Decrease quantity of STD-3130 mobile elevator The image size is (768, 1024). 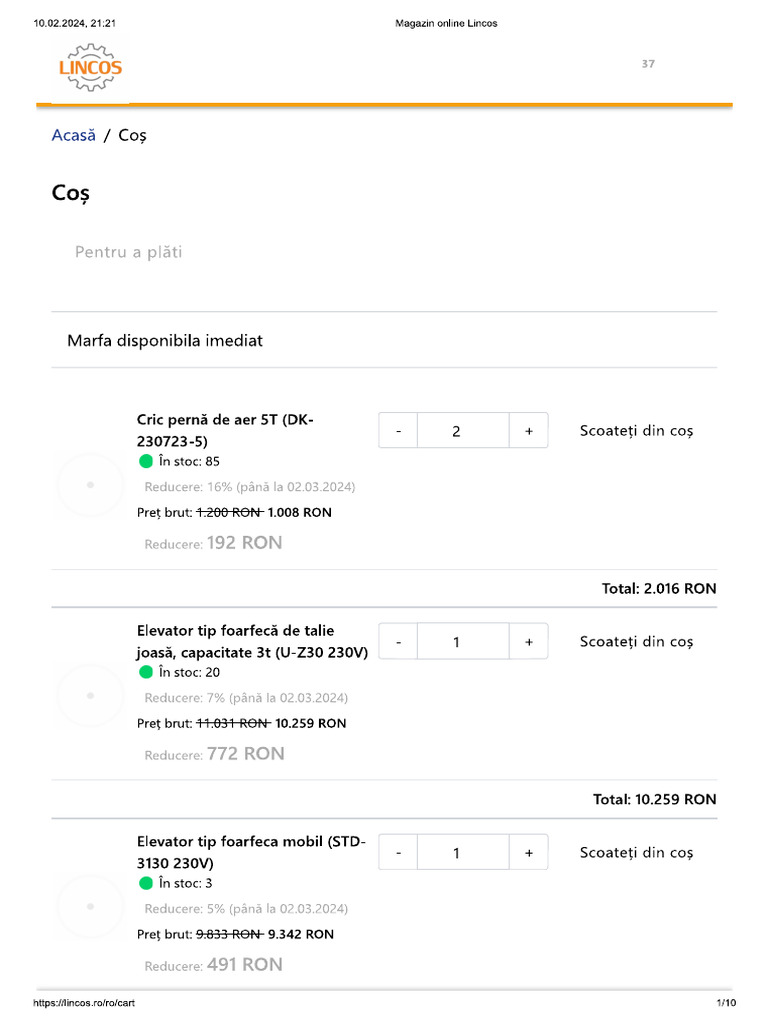pos(398,853)
